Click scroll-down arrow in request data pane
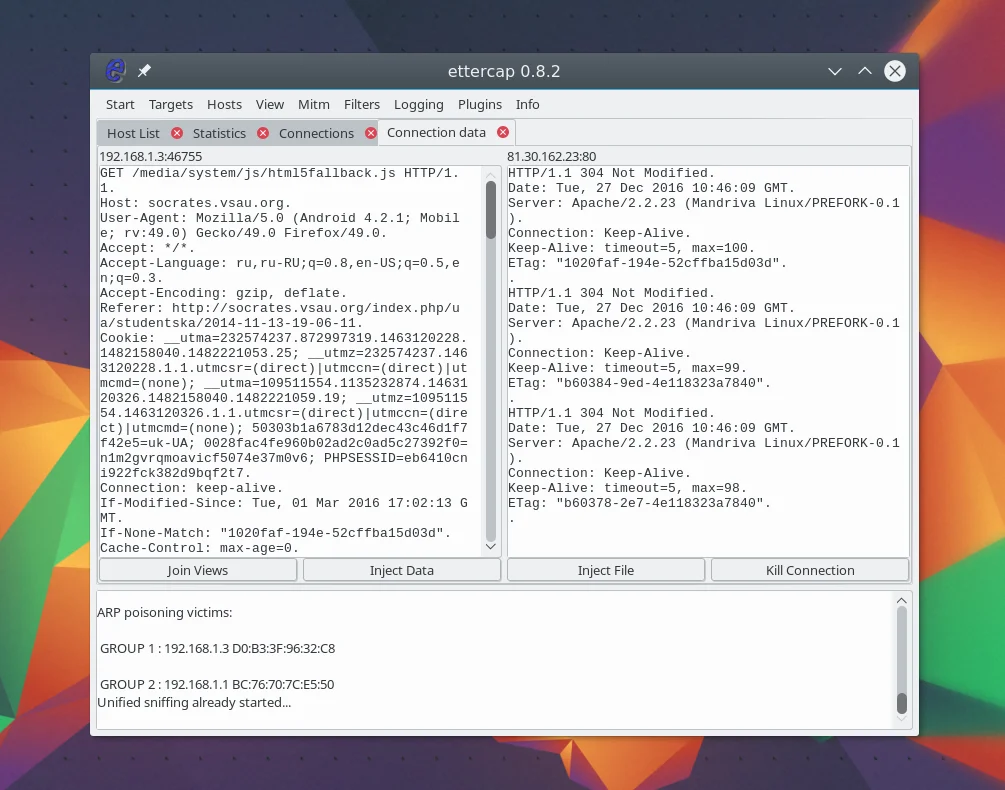Screen dimensions: 1005x790 (490, 547)
